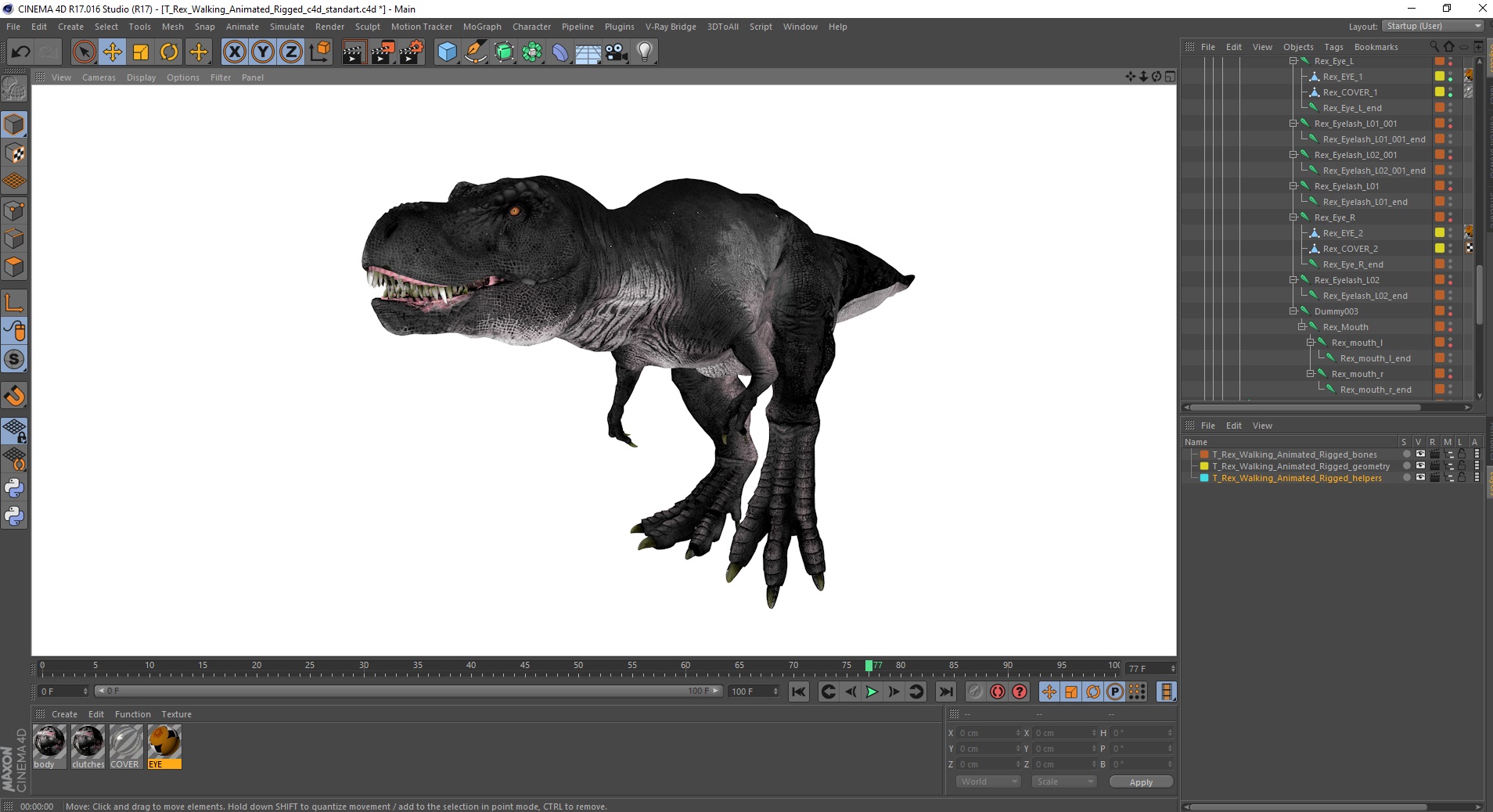The image size is (1493, 812).
Task: Select the body material thumbnail
Action: coord(49,746)
